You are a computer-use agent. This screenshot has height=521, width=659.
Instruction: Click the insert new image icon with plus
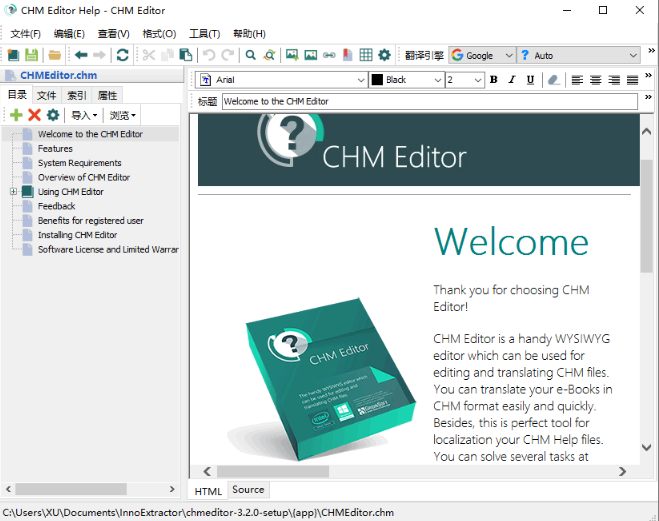(292, 55)
